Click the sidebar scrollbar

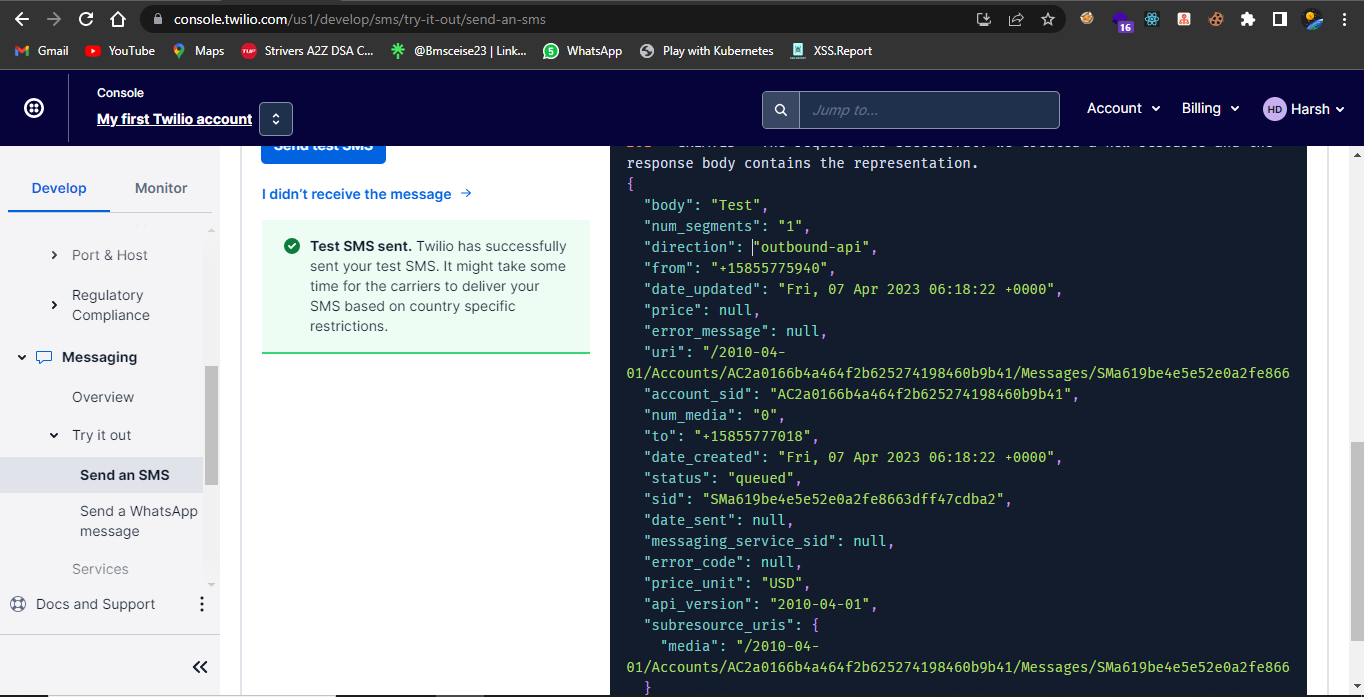(x=211, y=425)
